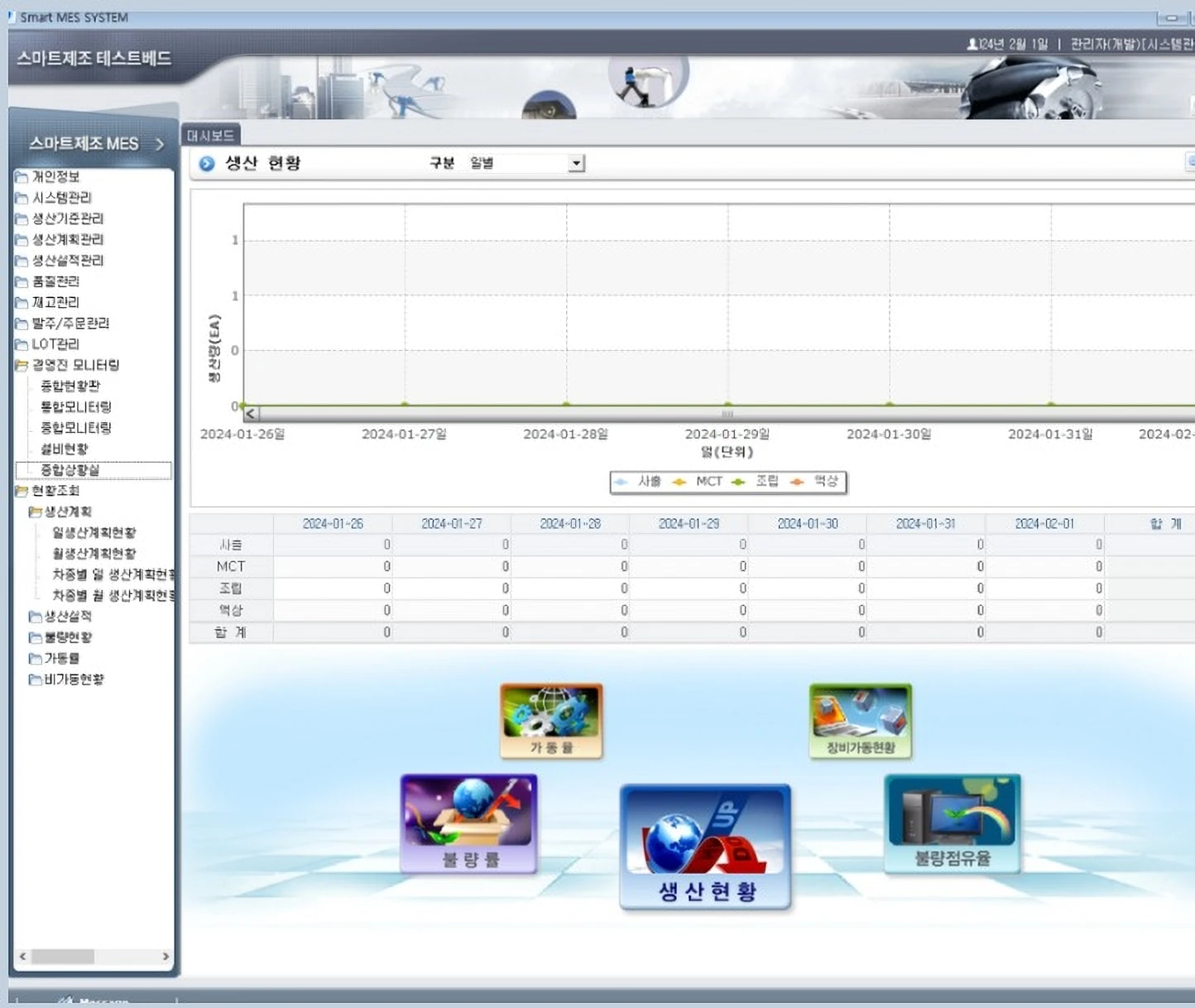The height and width of the screenshot is (1008, 1195).
Task: Select the large 생산현황 globe tile
Action: coord(705,847)
